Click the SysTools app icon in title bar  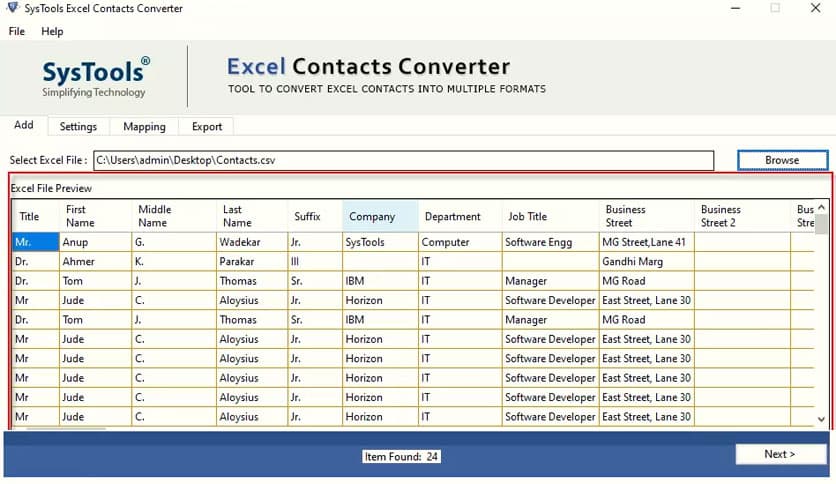(12, 7)
